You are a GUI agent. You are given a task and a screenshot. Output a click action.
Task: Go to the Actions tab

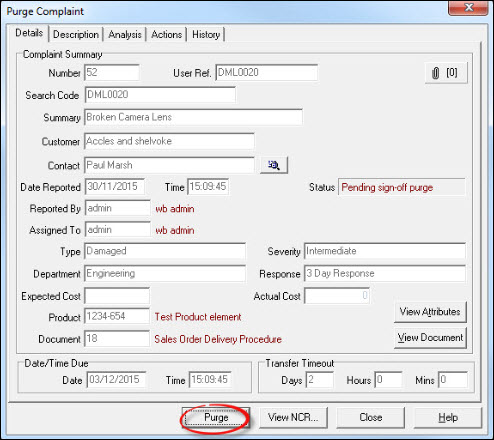166,34
